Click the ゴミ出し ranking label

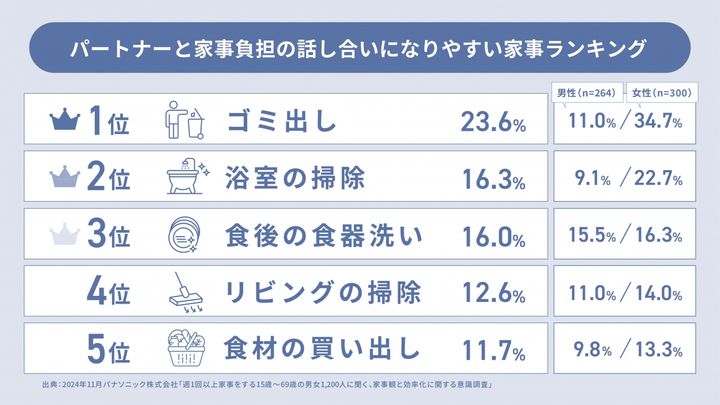pos(280,123)
